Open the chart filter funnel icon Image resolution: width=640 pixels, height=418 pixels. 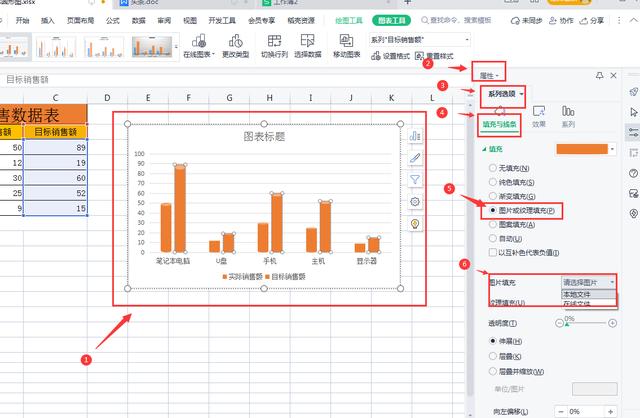pyautogui.click(x=415, y=180)
